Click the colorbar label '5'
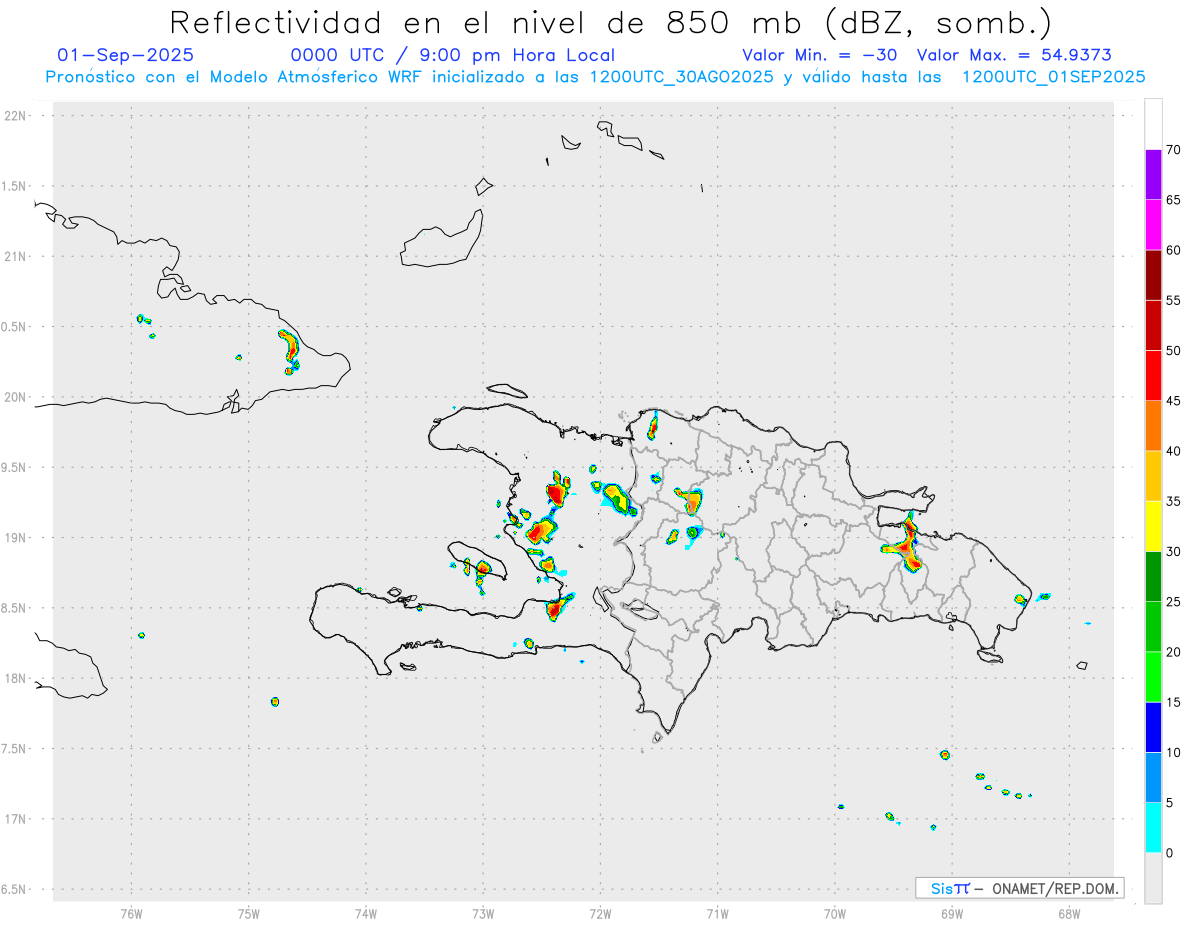The height and width of the screenshot is (927, 1200). [x=1170, y=803]
